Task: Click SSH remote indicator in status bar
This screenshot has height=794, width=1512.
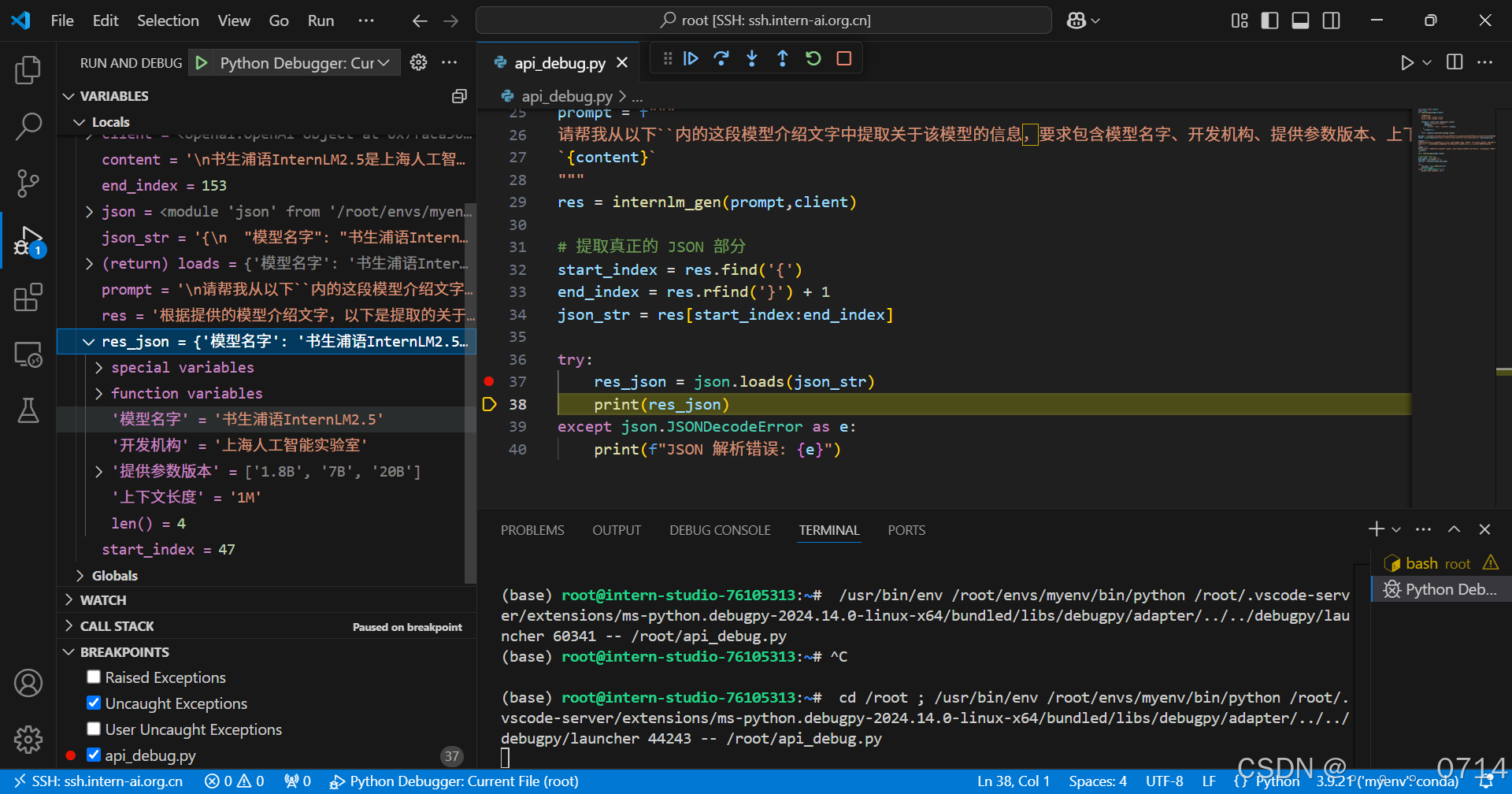Action: (x=98, y=781)
